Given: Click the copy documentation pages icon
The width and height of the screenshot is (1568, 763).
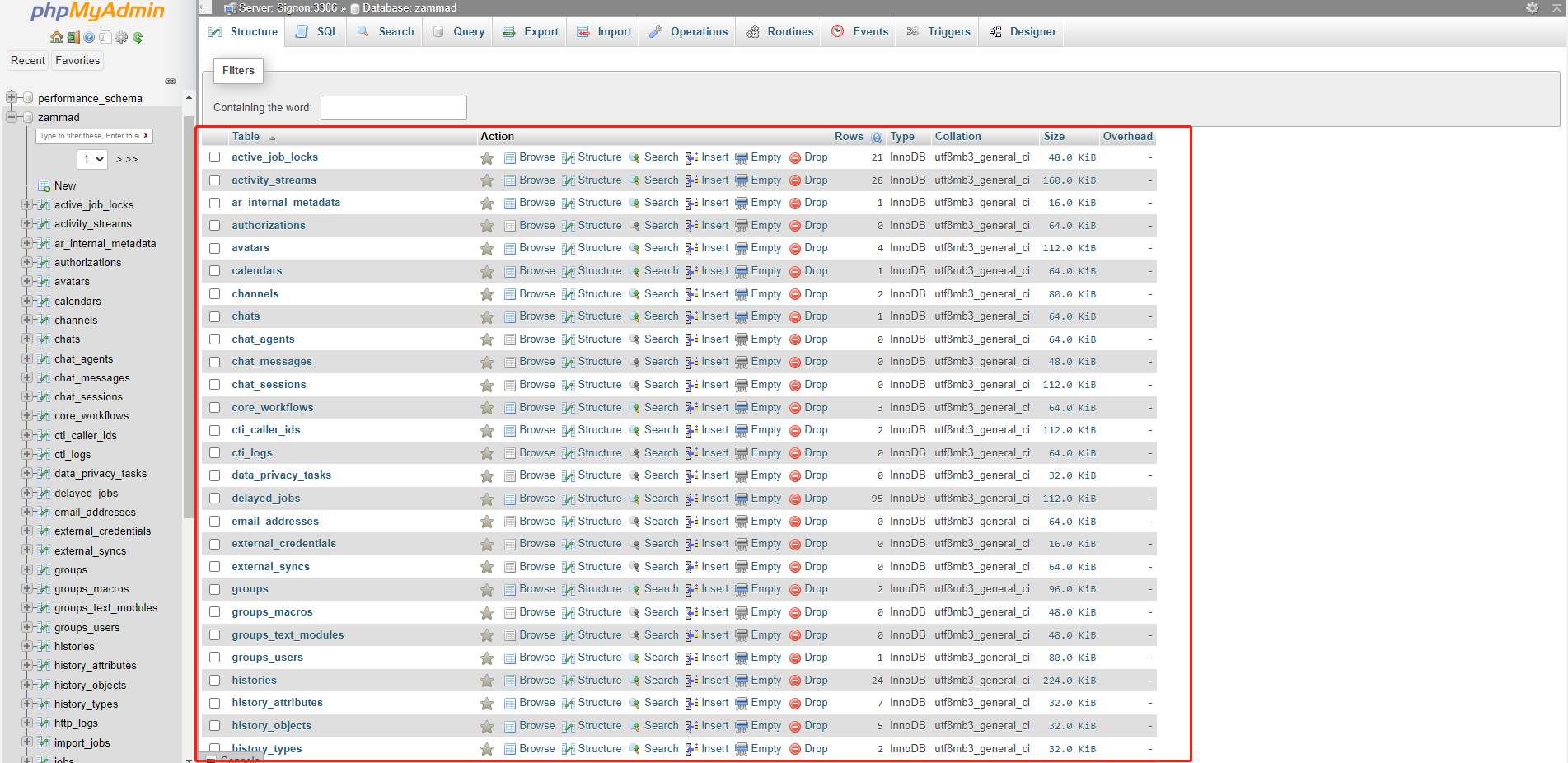Looking at the screenshot, I should click(x=105, y=37).
